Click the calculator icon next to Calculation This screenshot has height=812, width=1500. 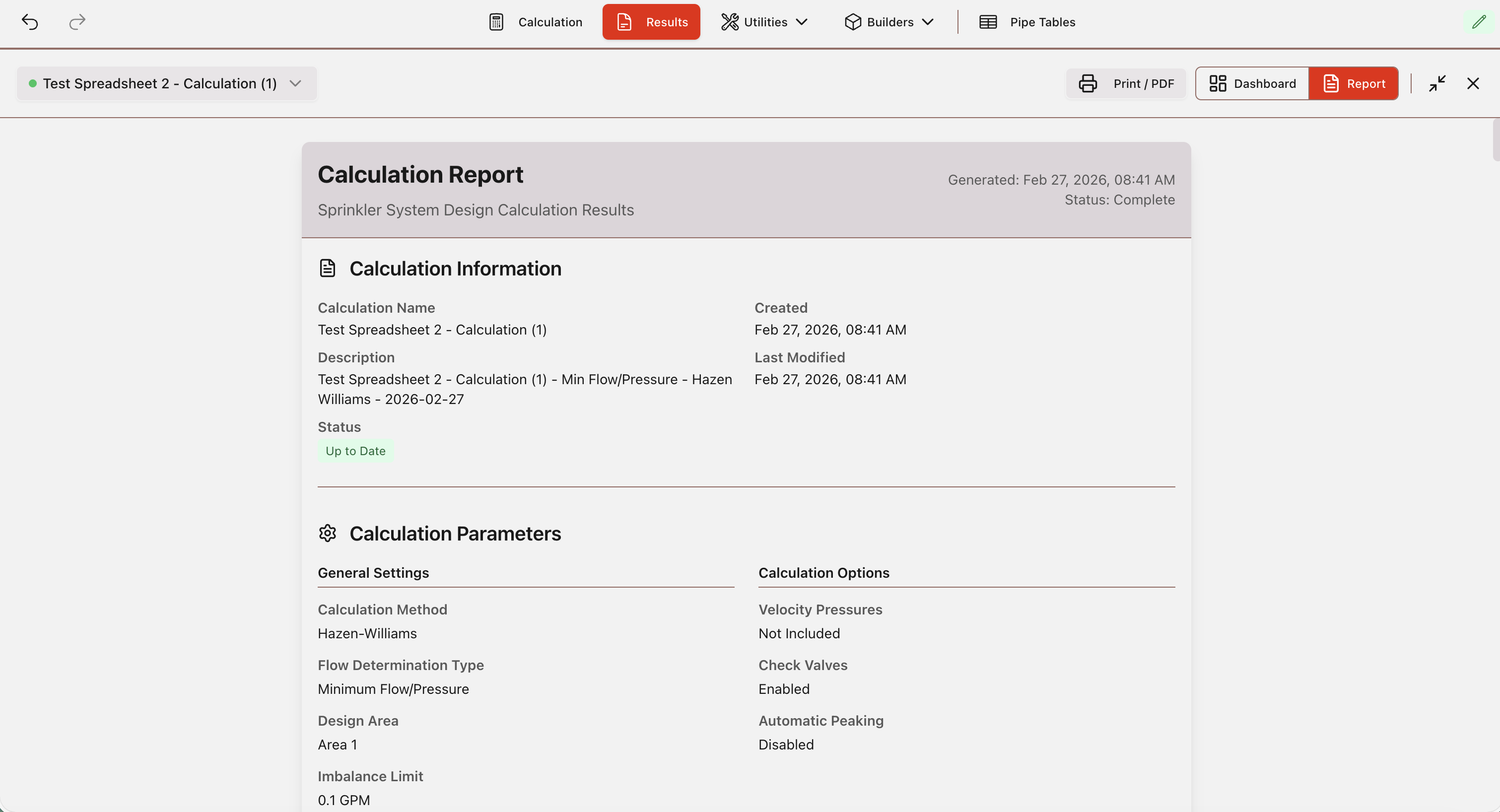coord(496,22)
